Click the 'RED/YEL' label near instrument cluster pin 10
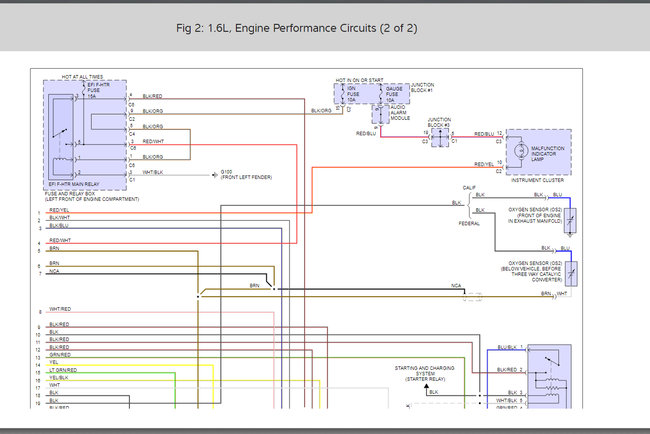The image size is (650, 434). click(x=484, y=164)
